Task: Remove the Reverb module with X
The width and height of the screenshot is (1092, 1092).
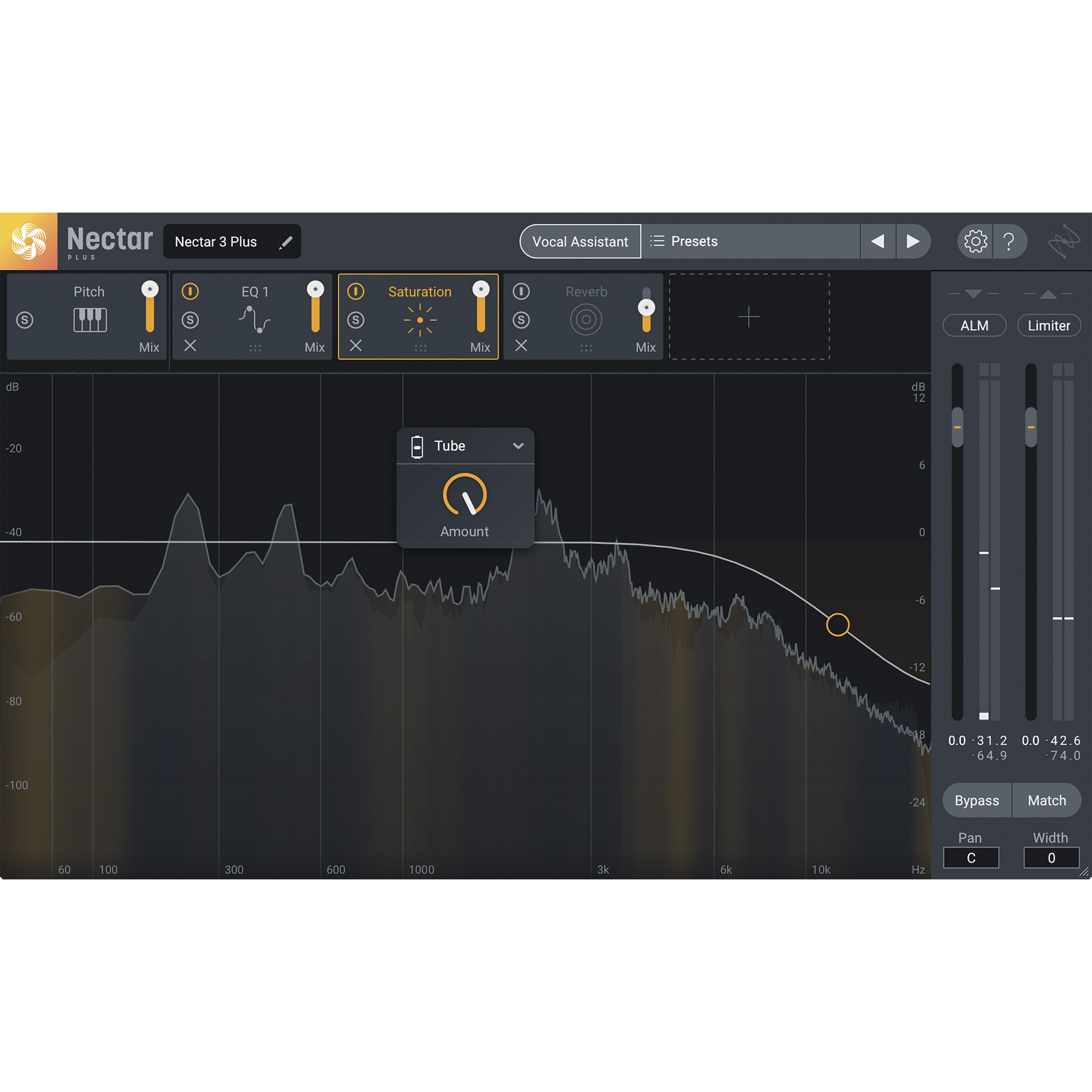Action: point(521,345)
